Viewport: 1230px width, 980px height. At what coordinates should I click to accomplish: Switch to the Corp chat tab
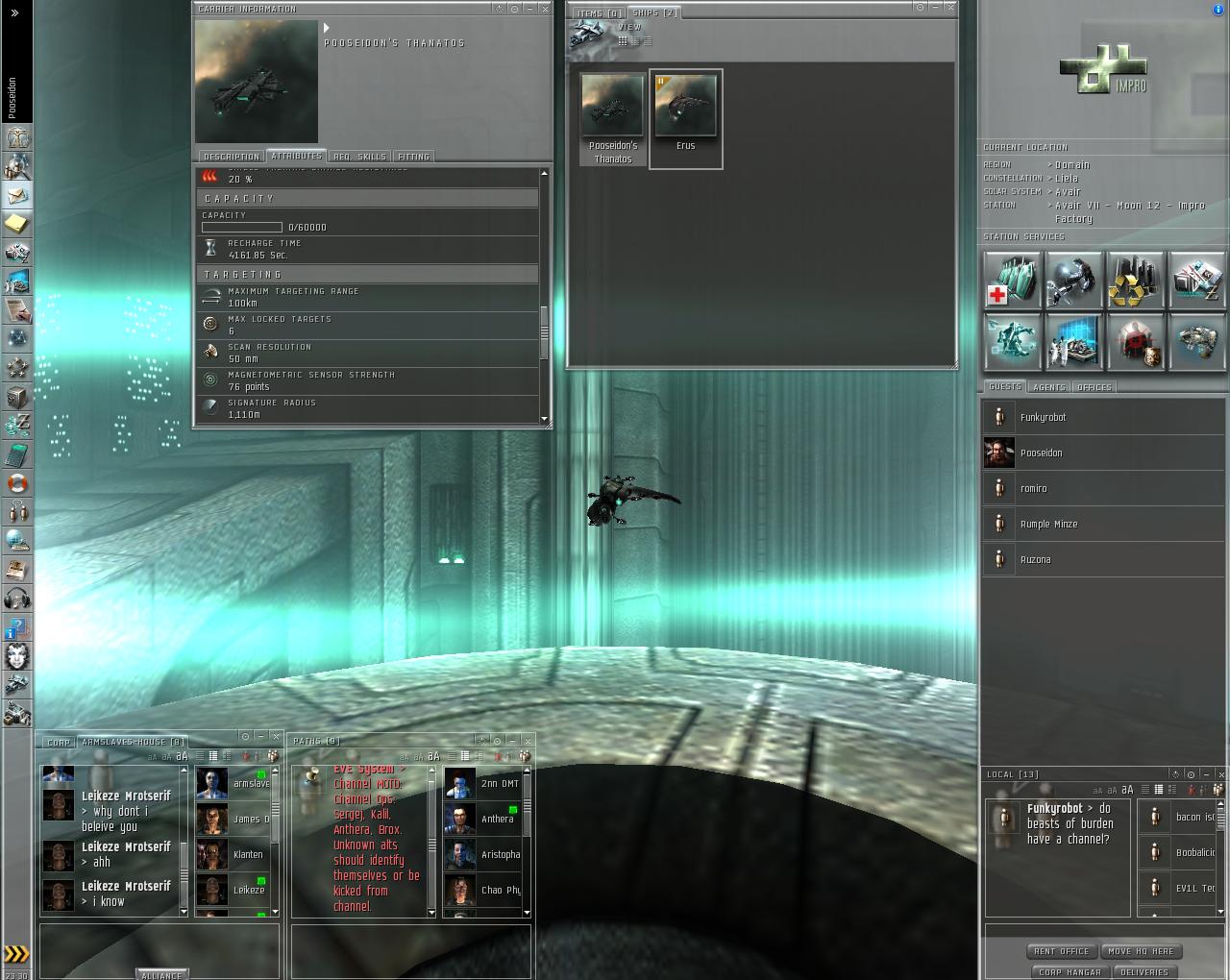click(59, 743)
